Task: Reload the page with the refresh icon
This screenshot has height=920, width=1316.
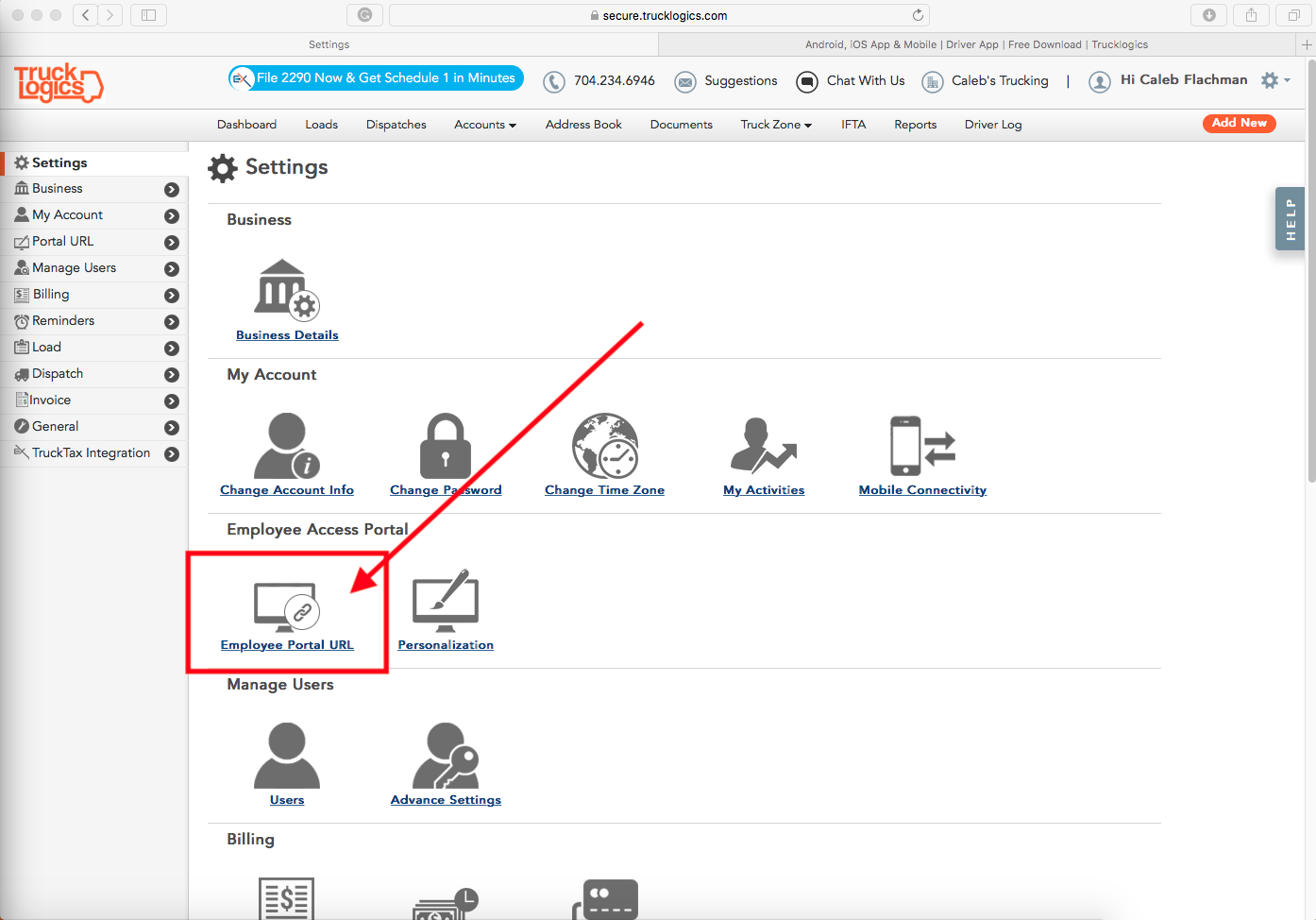Action: coord(918,15)
